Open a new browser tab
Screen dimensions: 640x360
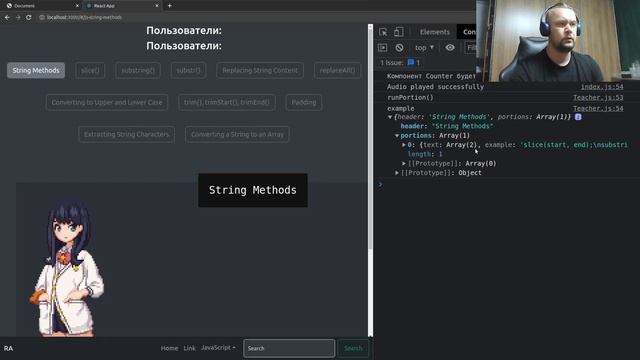pyautogui.click(x=170, y=6)
